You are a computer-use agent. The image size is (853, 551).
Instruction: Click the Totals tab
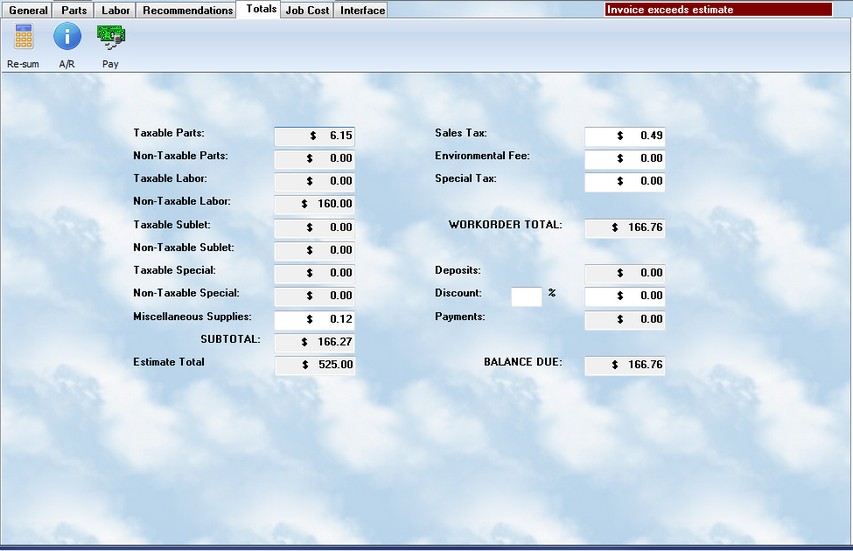[x=261, y=9]
